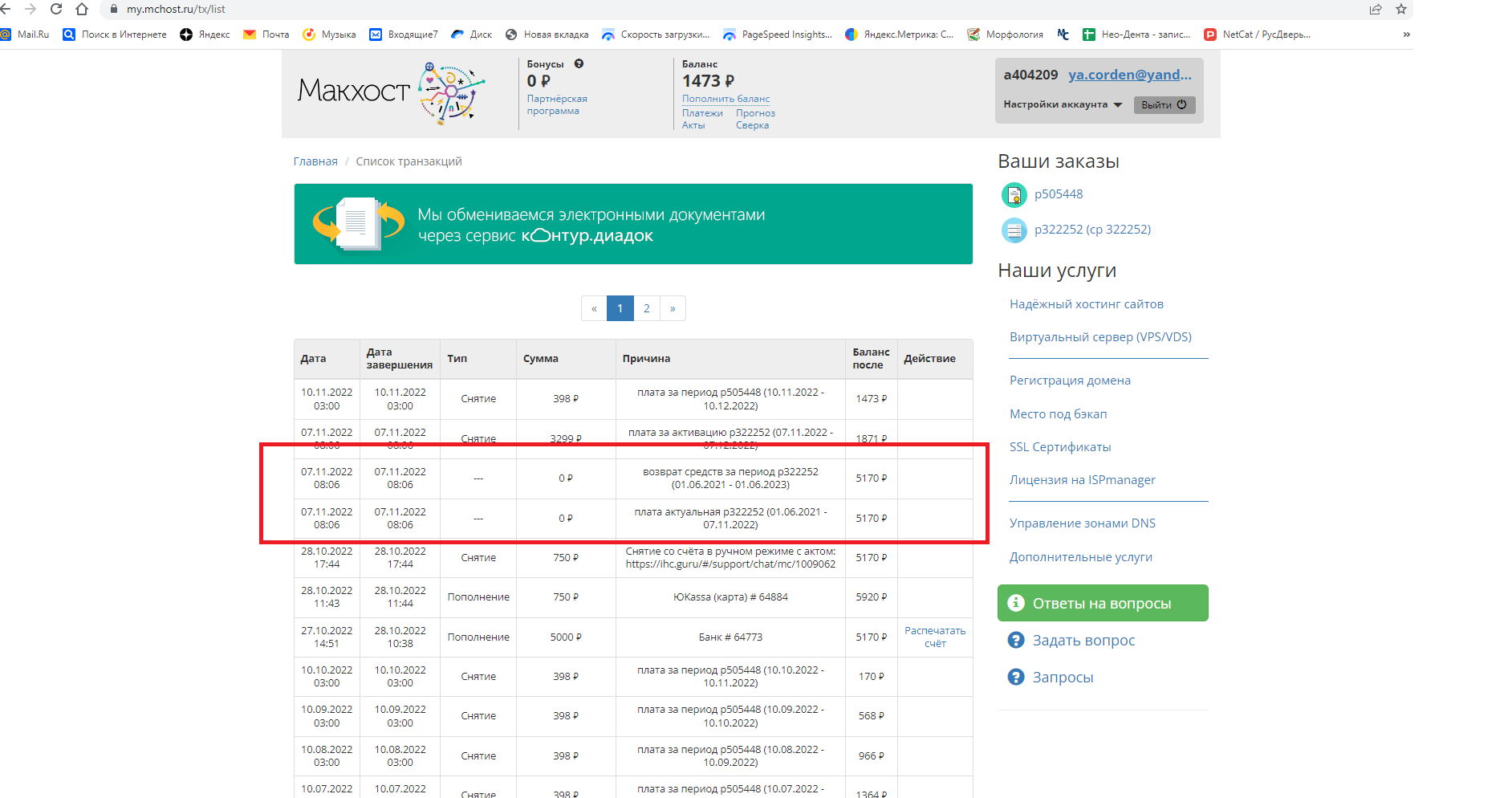The image size is (1512, 798).
Task: Open the NetCat / РусДверь bookmark
Action: click(1258, 35)
